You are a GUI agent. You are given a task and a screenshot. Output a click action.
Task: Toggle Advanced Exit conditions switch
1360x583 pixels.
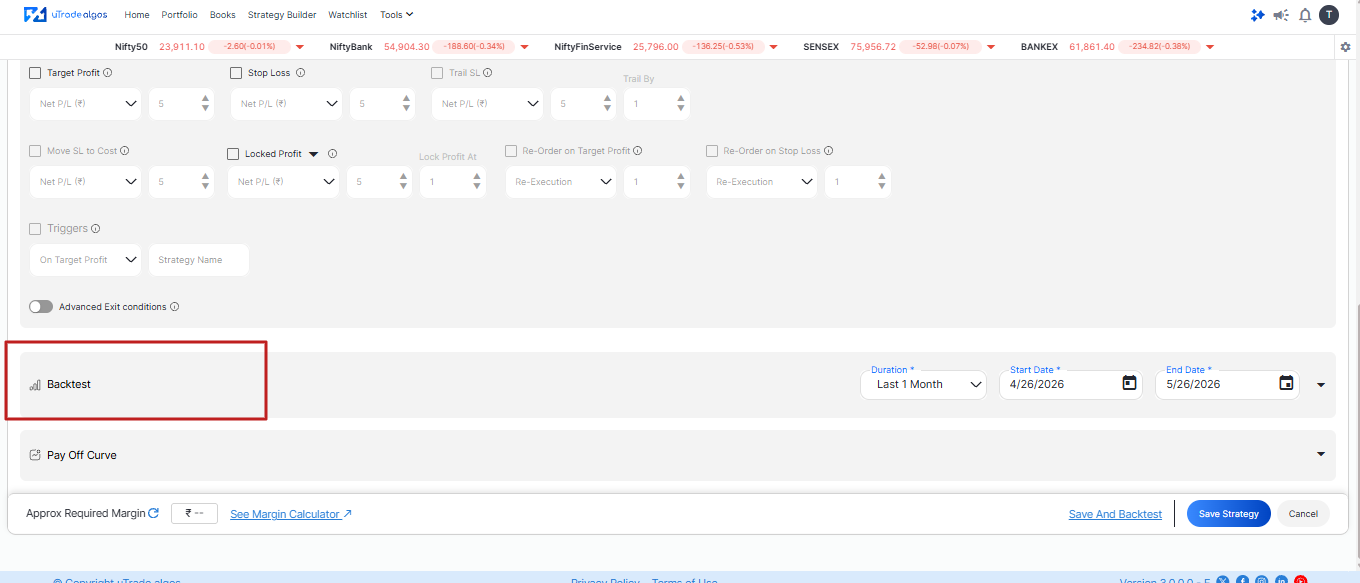click(x=41, y=307)
